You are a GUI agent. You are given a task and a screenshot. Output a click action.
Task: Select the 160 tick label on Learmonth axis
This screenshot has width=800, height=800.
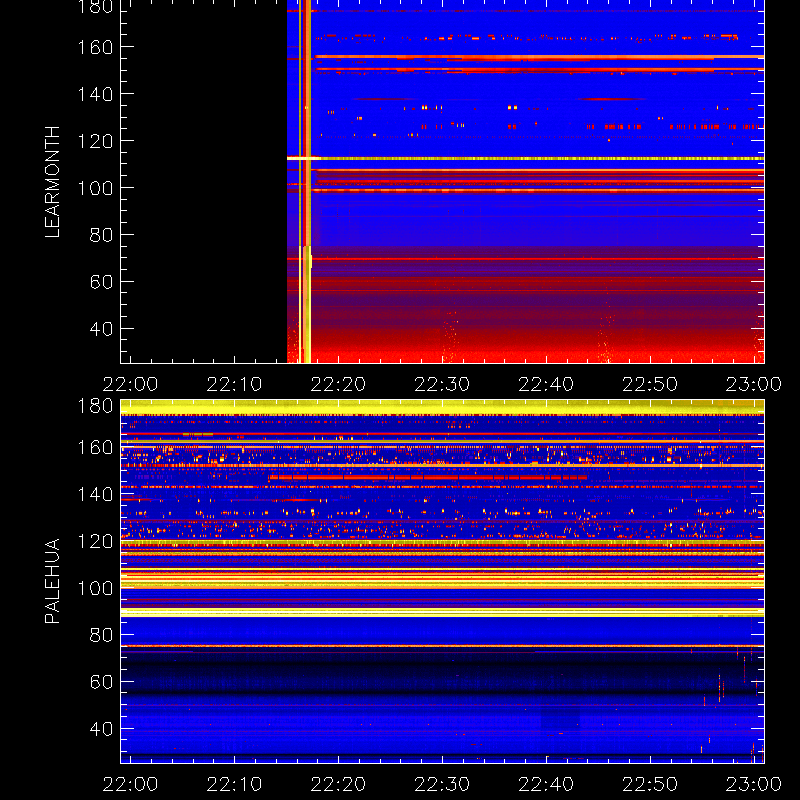click(x=95, y=47)
